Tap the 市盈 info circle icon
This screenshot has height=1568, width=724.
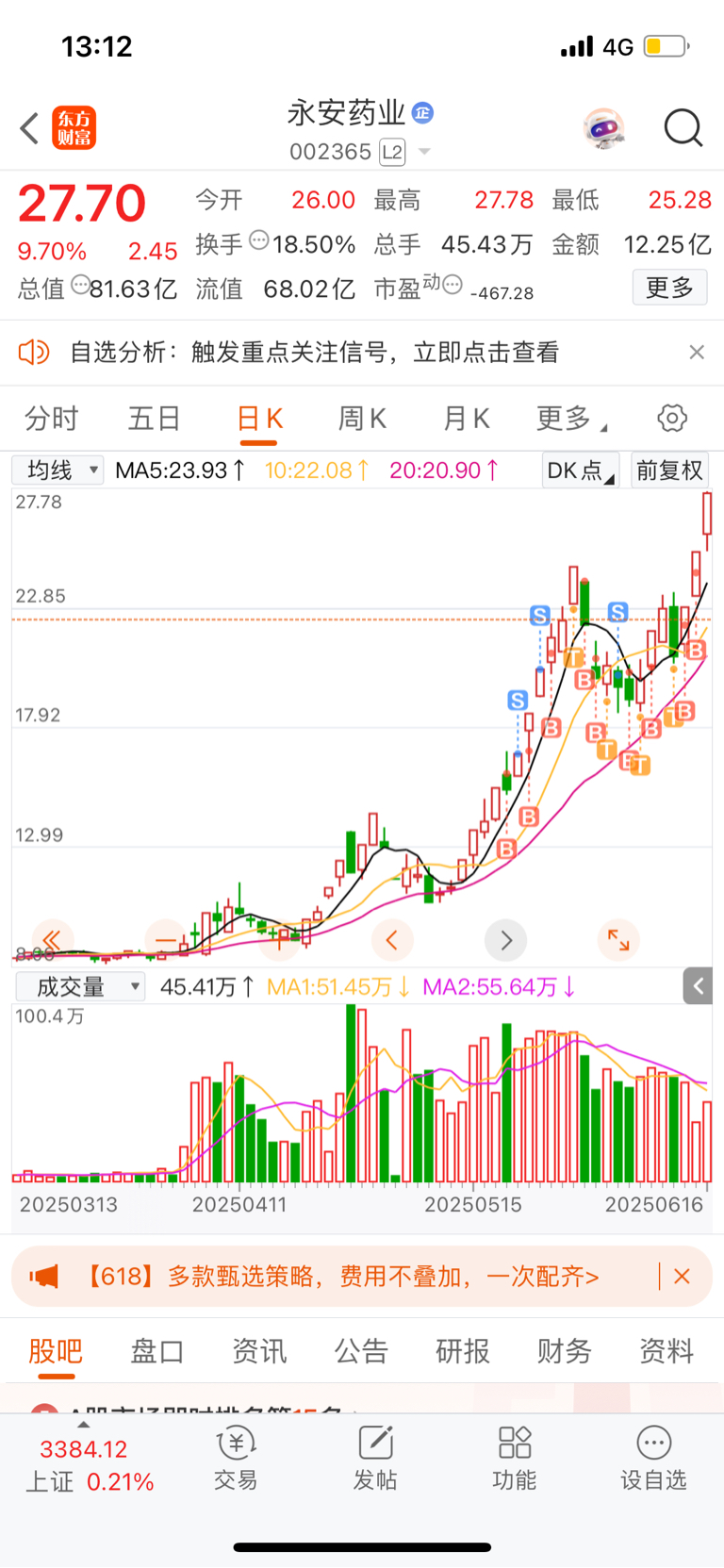click(x=452, y=284)
